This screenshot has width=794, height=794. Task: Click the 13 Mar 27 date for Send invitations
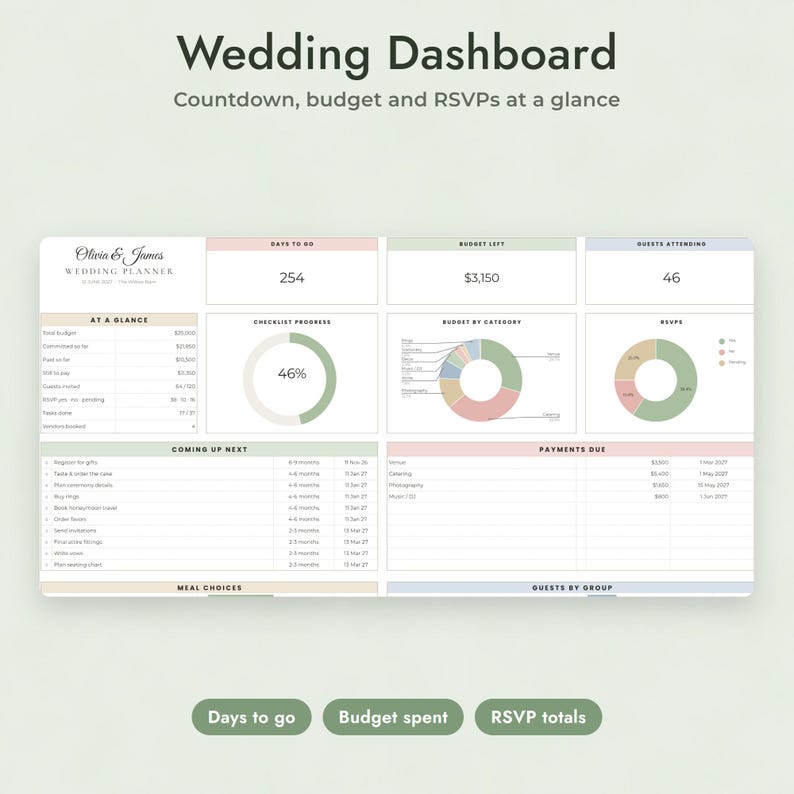pyautogui.click(x=356, y=531)
